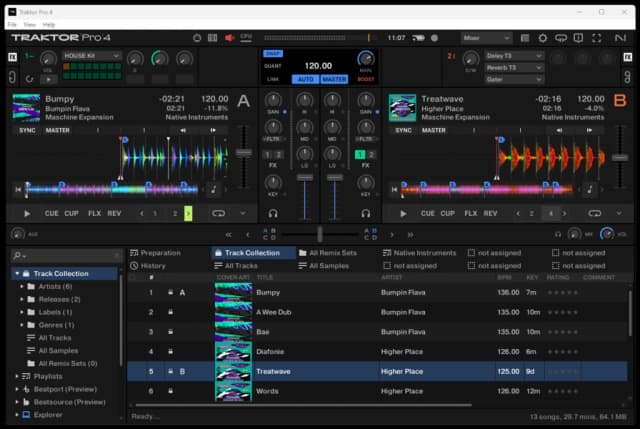Open HOUSE Kit effect dropdown

pos(92,56)
